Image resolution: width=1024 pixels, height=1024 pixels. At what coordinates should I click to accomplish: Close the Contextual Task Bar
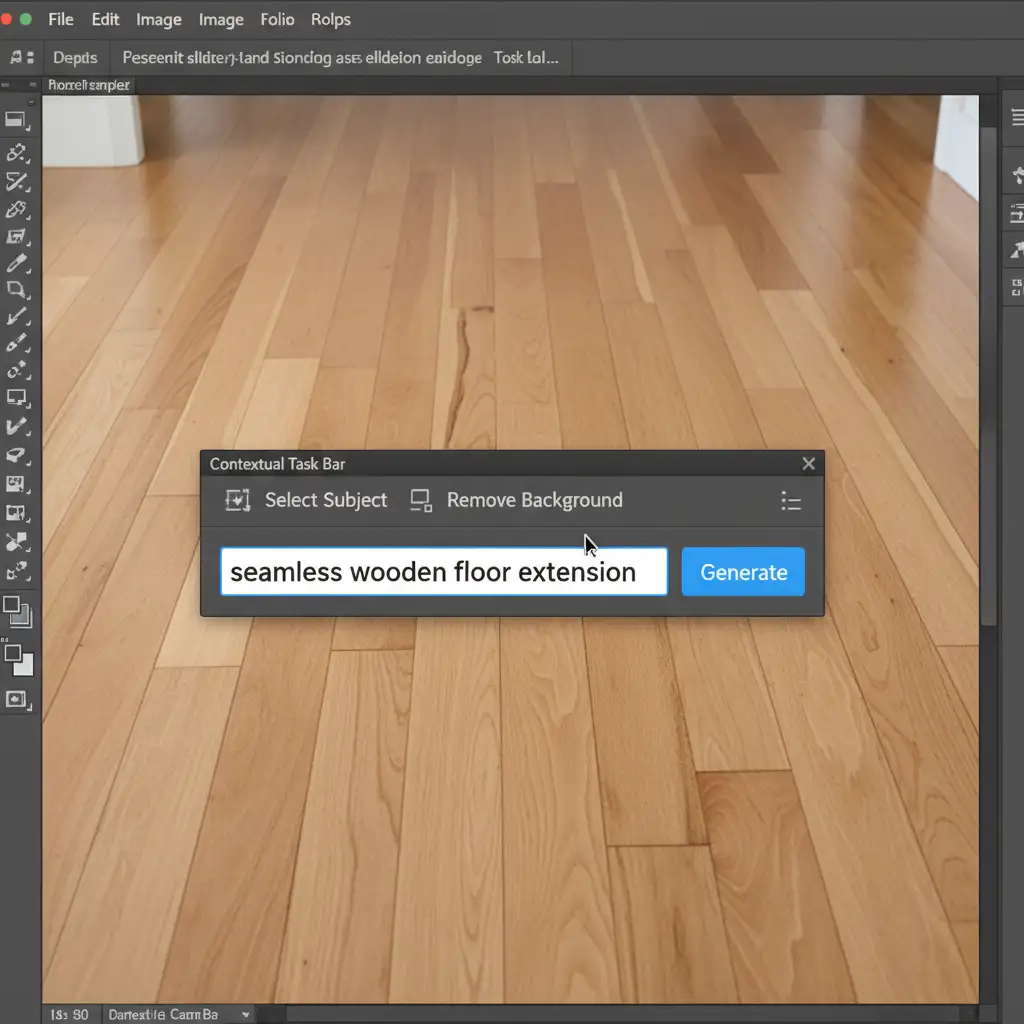(x=809, y=464)
